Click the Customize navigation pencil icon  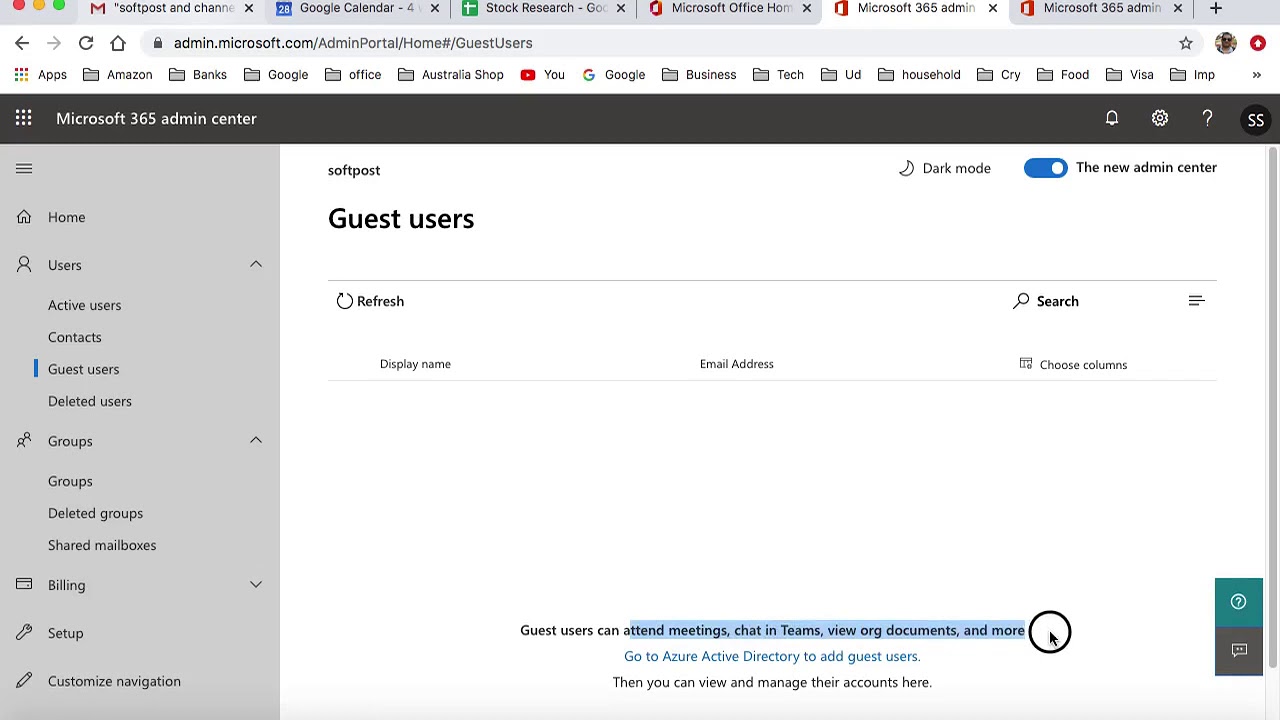click(x=24, y=681)
